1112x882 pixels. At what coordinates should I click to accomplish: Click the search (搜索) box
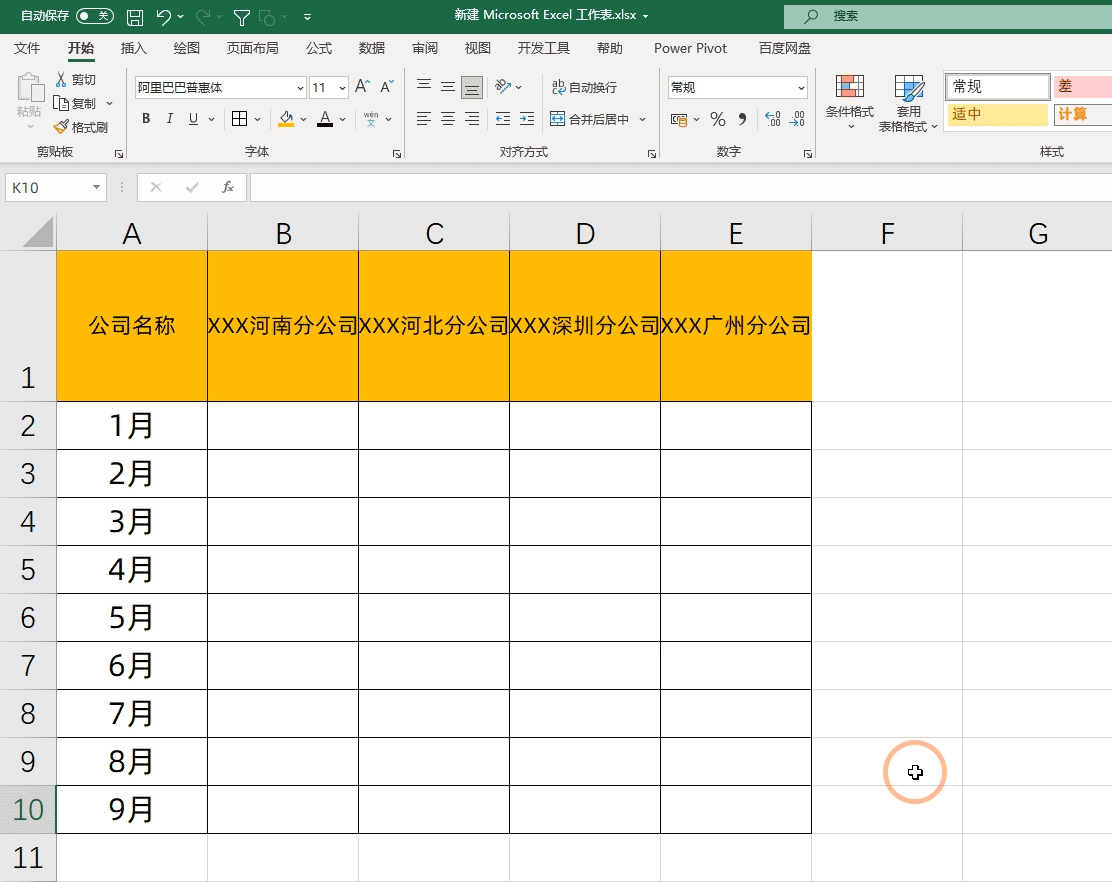pyautogui.click(x=948, y=16)
